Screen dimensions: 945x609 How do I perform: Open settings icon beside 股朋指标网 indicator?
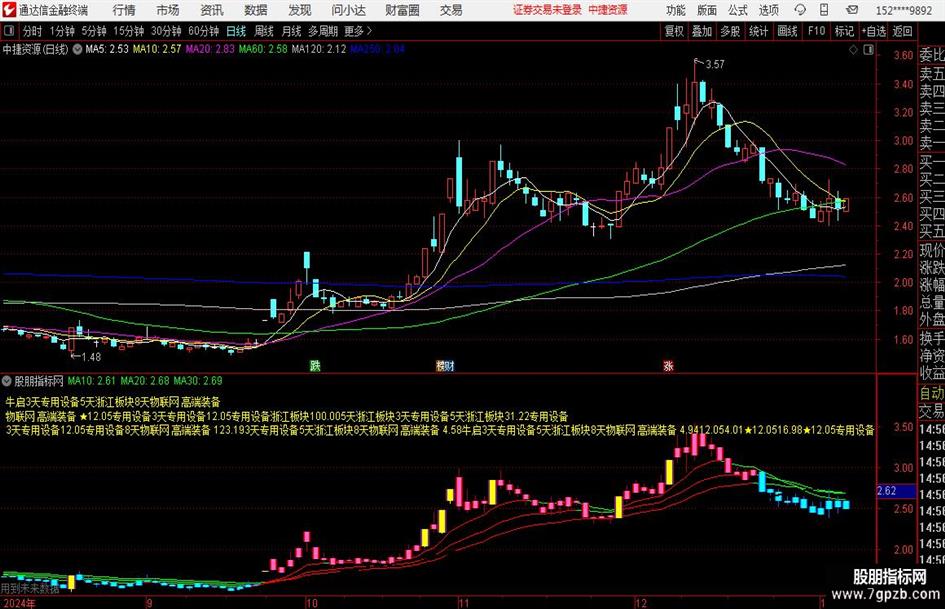click(7, 381)
